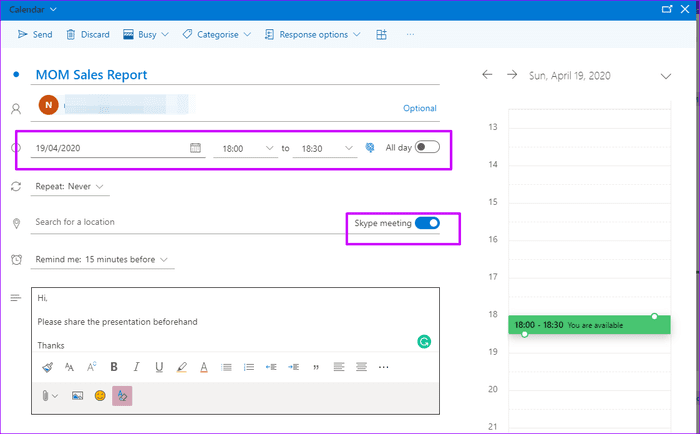Select the 18:00 - 18:30 green event block

pyautogui.click(x=589, y=325)
